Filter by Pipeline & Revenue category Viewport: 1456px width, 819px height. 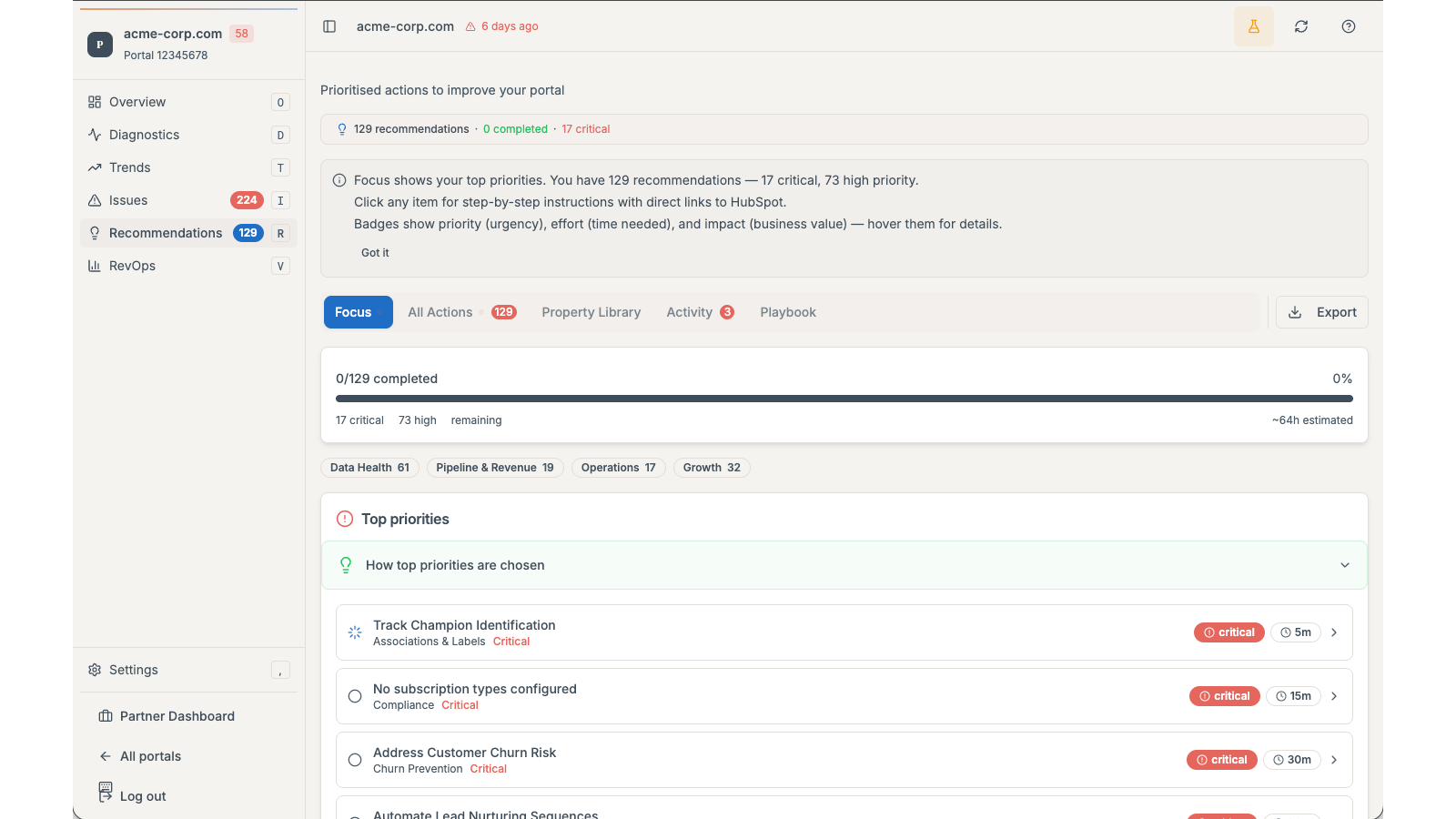tap(495, 468)
